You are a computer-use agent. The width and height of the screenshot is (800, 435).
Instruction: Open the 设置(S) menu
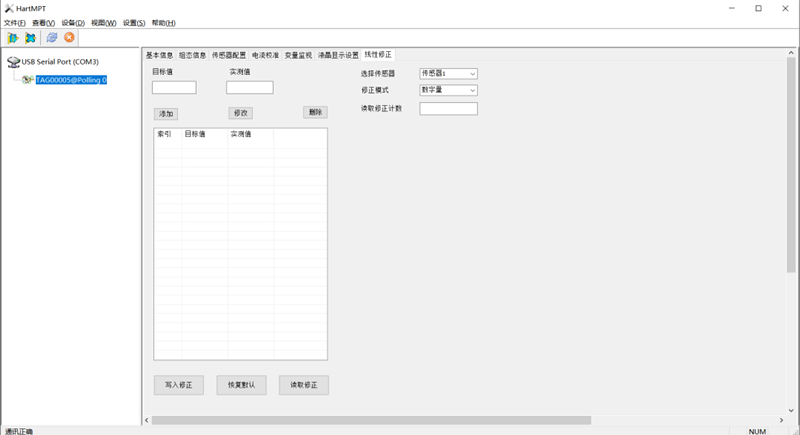point(134,23)
